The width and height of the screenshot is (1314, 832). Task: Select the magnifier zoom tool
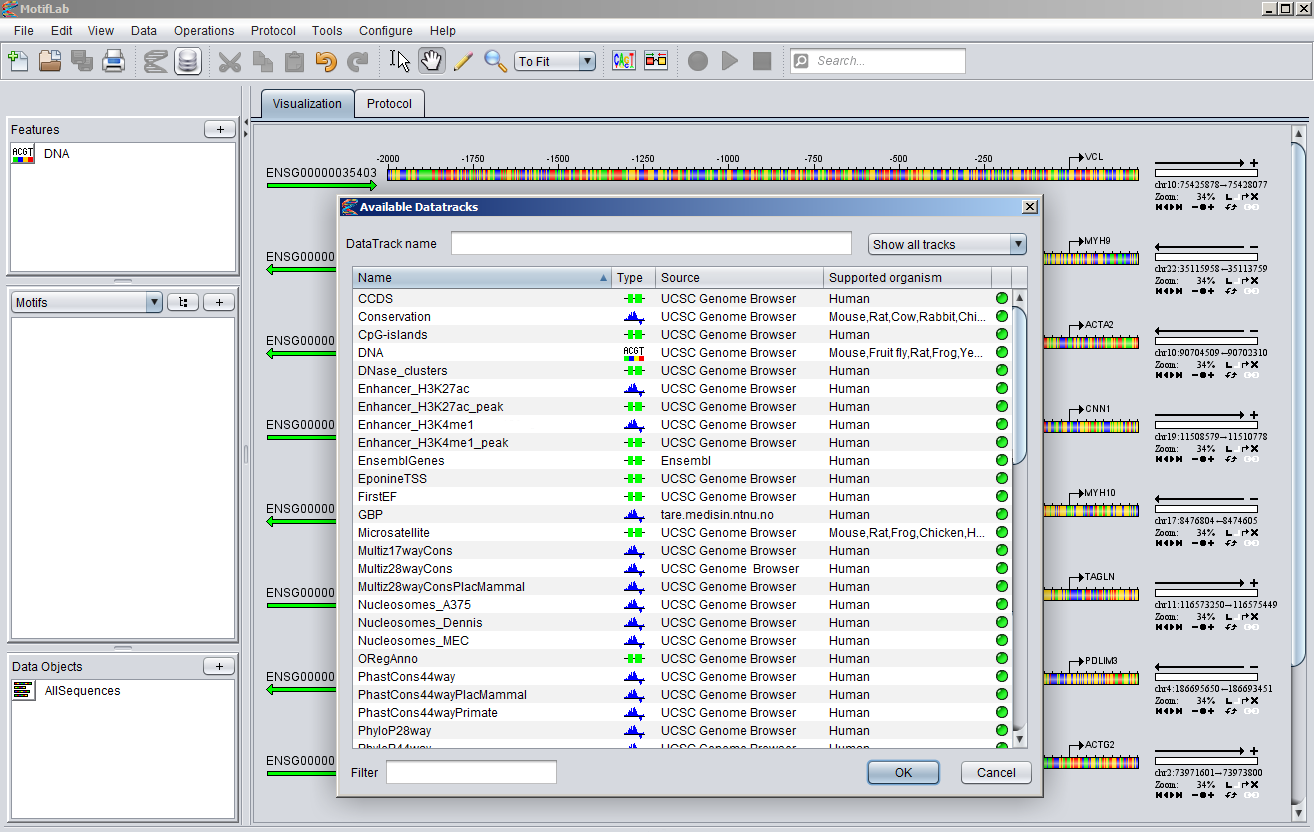pos(495,61)
